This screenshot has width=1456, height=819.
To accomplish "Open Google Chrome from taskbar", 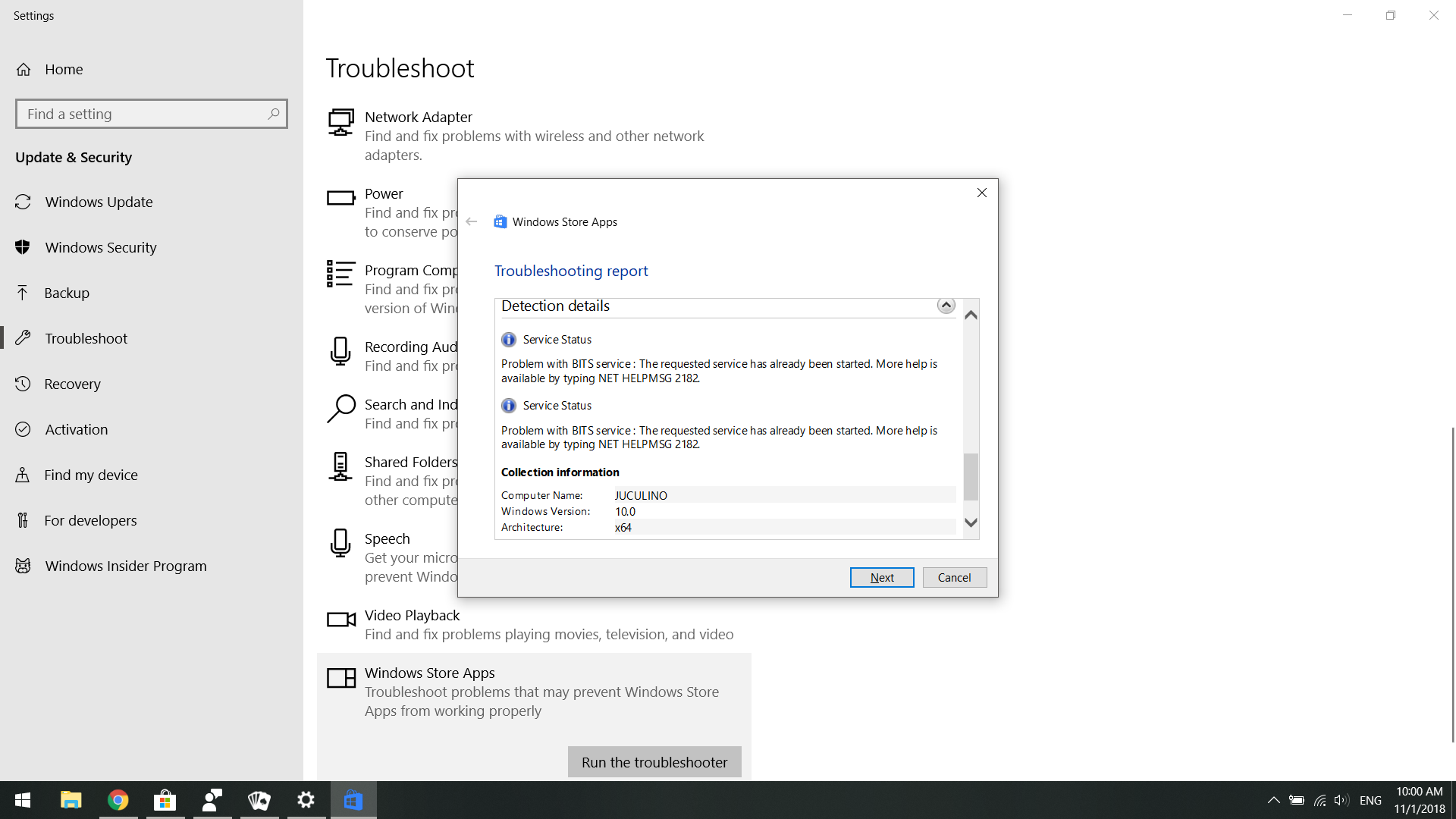I will [x=118, y=800].
